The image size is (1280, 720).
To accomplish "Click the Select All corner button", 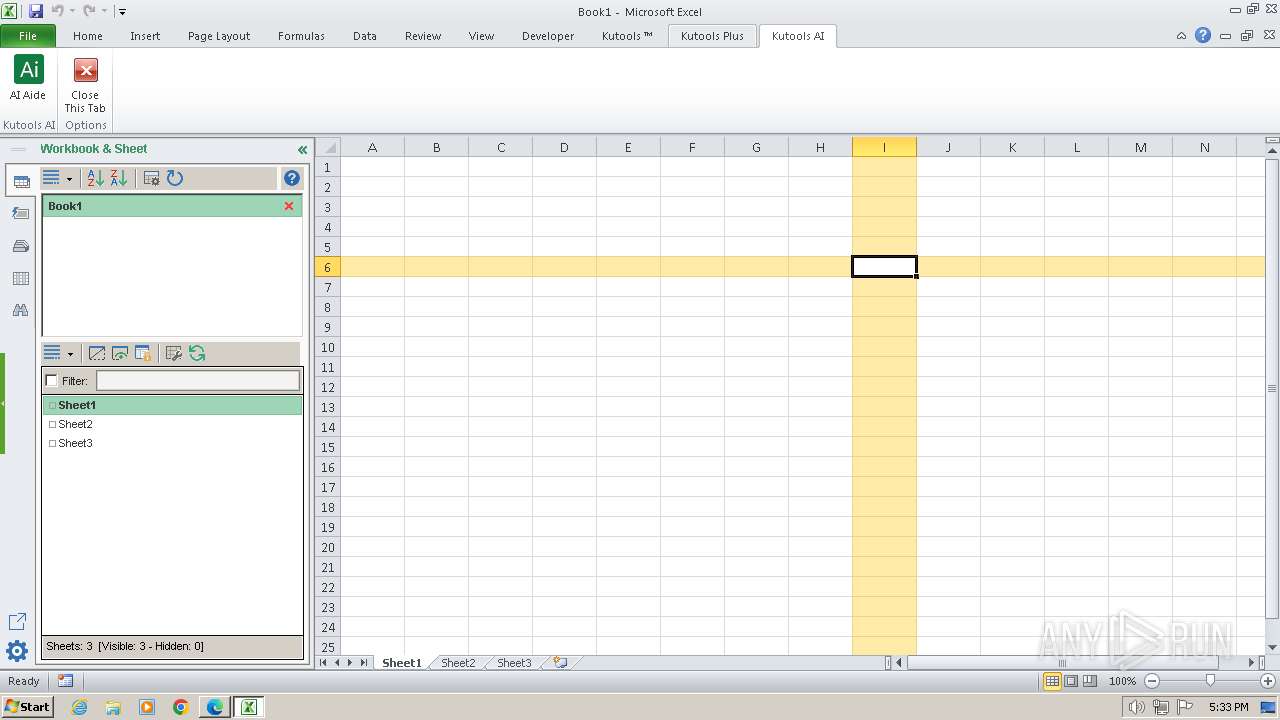I will click(x=328, y=147).
